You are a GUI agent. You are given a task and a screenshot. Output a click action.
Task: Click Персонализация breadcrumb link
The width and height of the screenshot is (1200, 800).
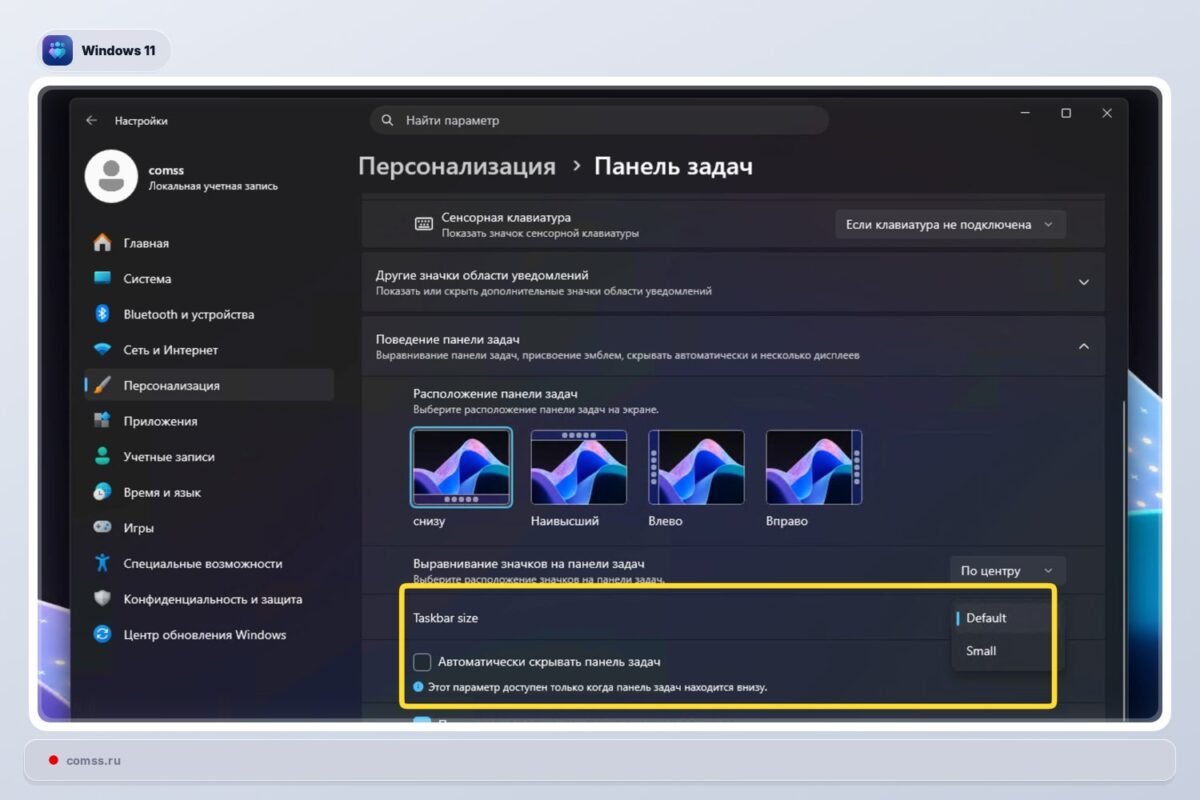[x=457, y=167]
